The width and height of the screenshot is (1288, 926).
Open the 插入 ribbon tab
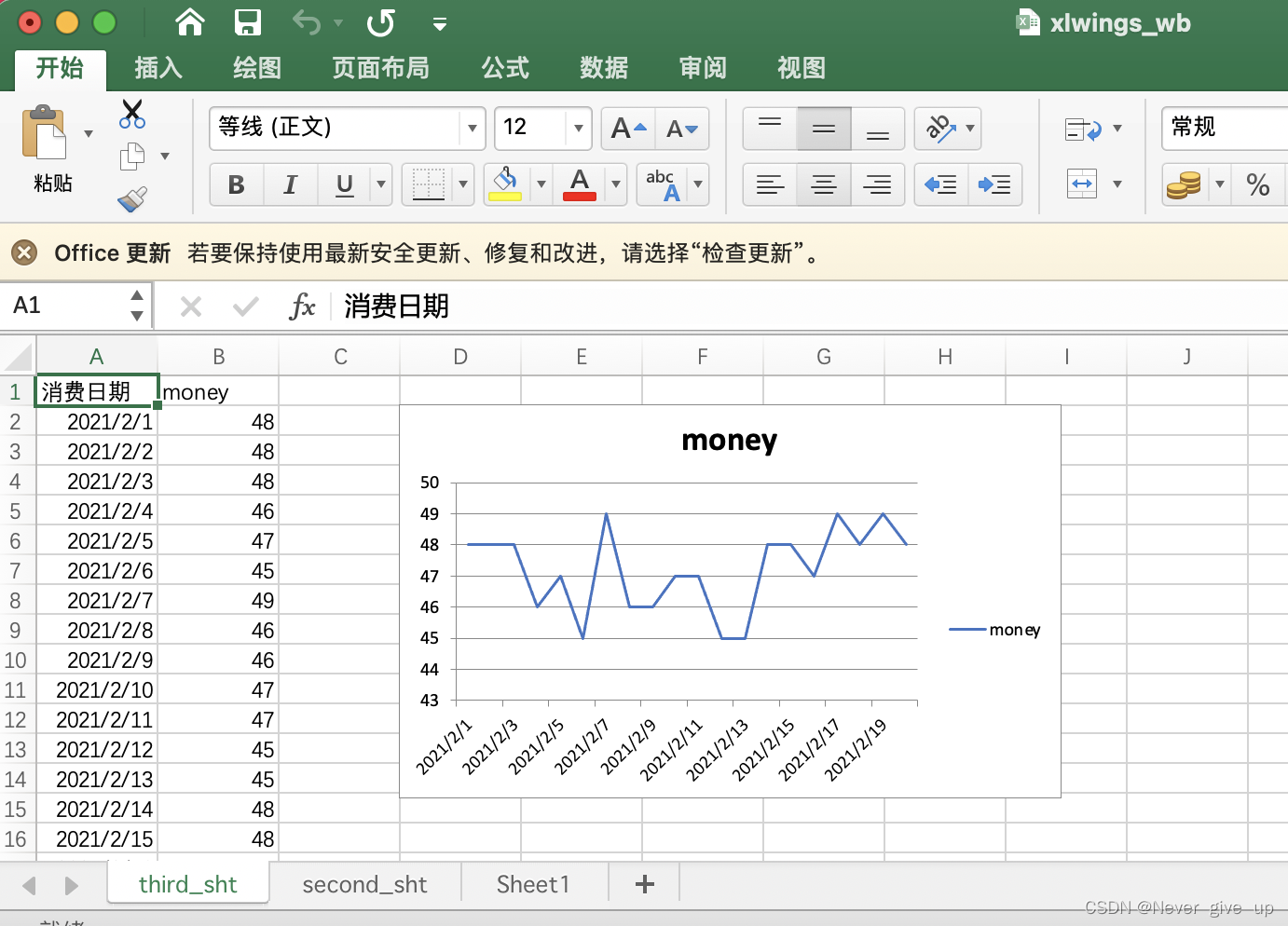158,68
